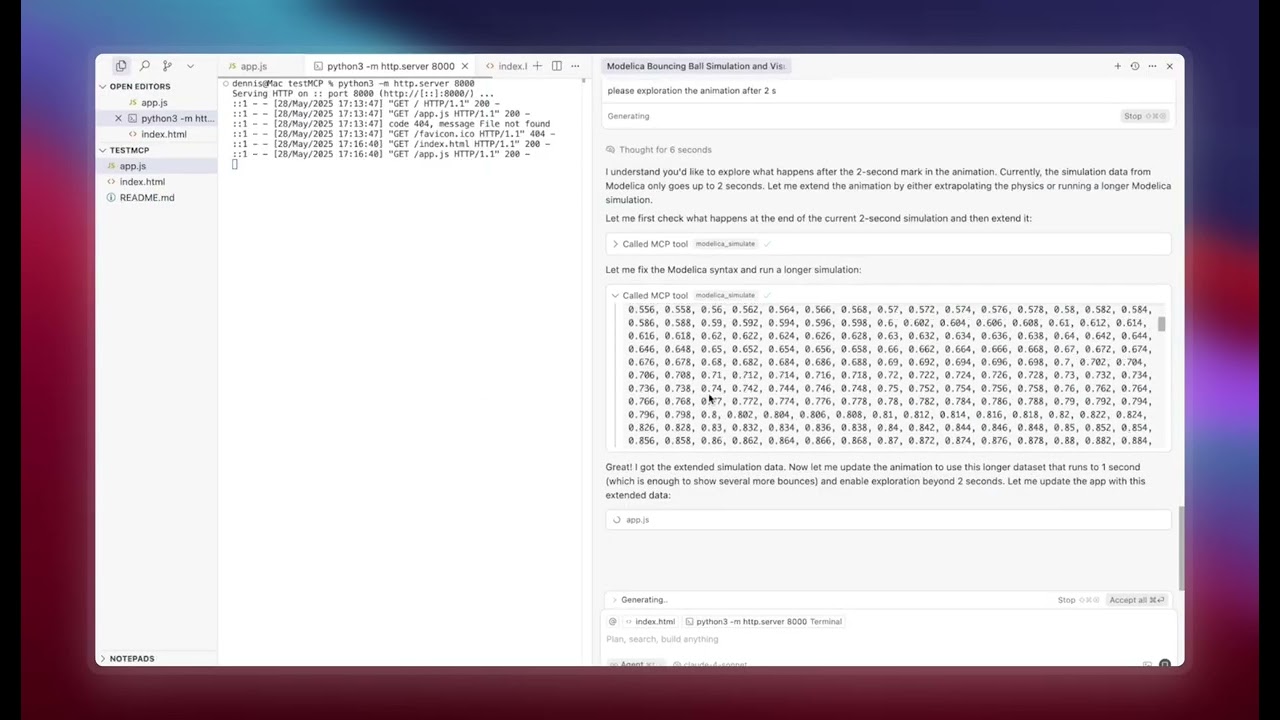Screen dimensions: 1280x720
Task: Click the plus icon beside editor tabs
Action: coord(537,66)
